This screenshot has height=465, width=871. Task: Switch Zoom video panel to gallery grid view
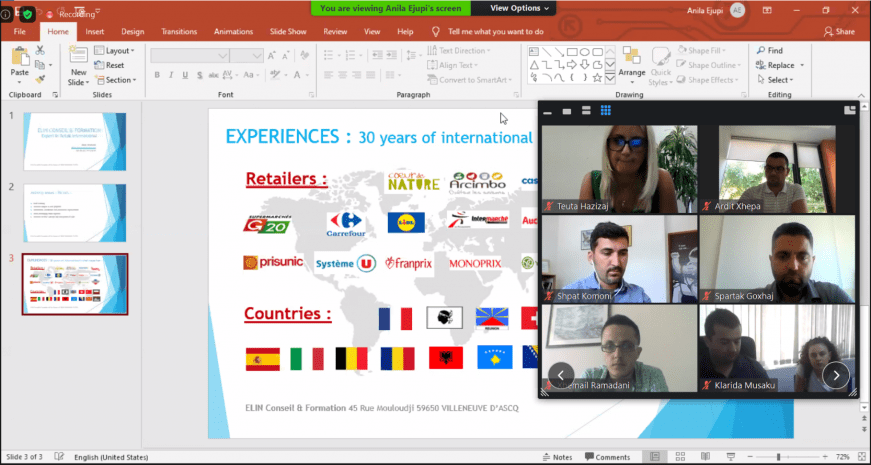(x=605, y=111)
